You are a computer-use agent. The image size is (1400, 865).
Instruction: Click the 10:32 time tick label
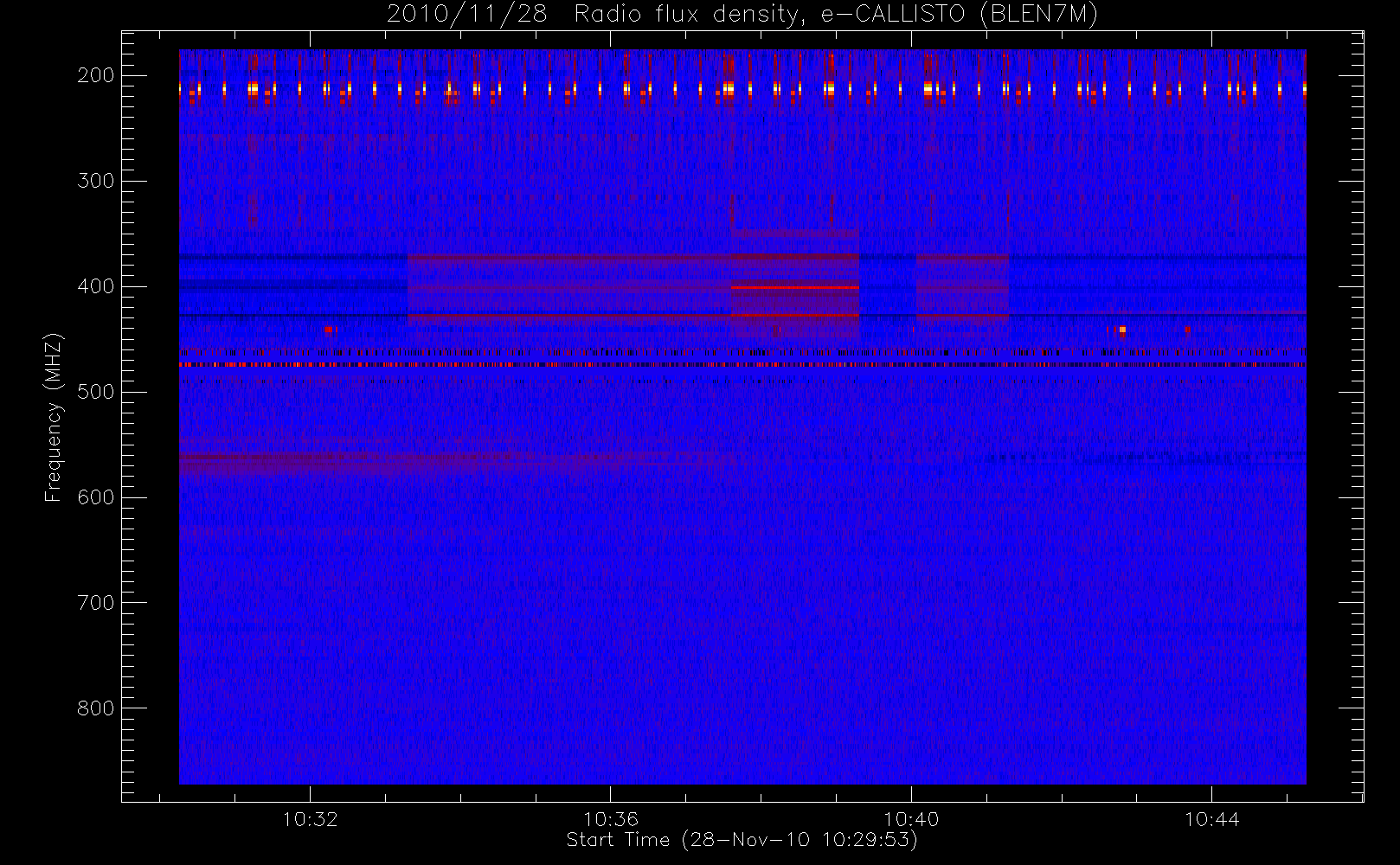click(x=310, y=819)
